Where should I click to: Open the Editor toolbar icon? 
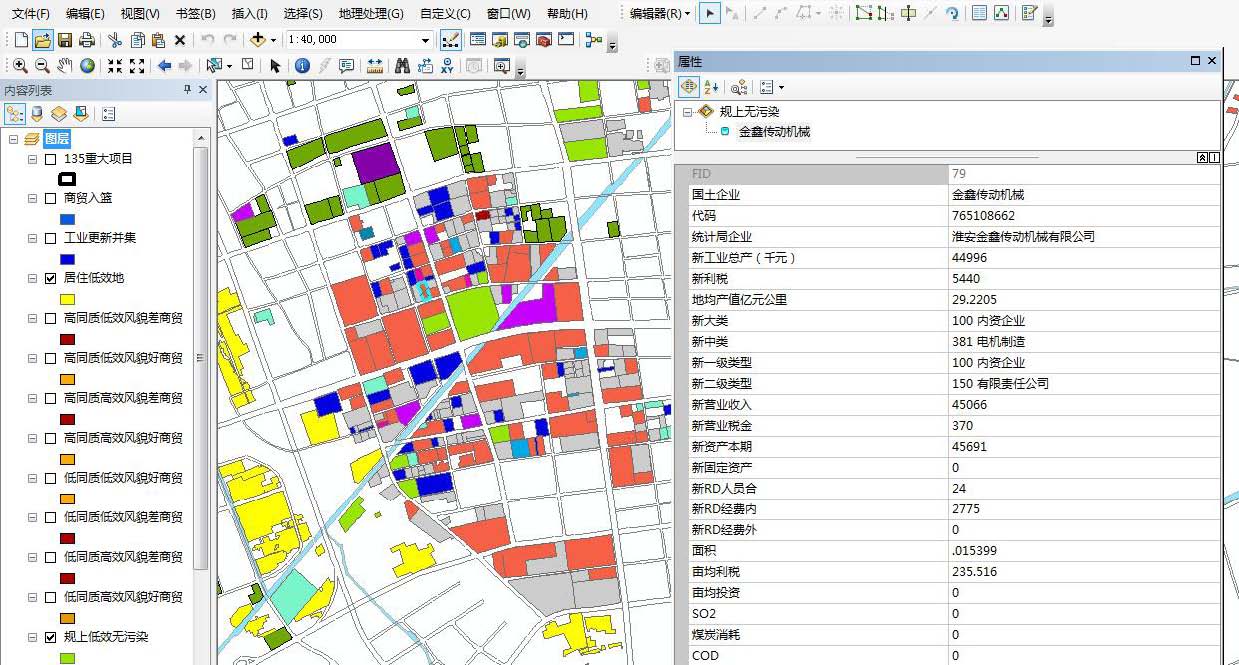pos(450,40)
